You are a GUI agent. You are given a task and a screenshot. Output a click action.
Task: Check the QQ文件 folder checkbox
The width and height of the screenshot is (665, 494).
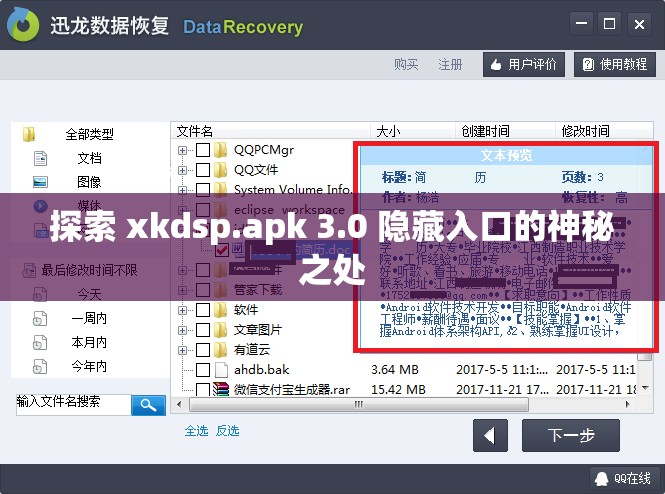[x=203, y=170]
